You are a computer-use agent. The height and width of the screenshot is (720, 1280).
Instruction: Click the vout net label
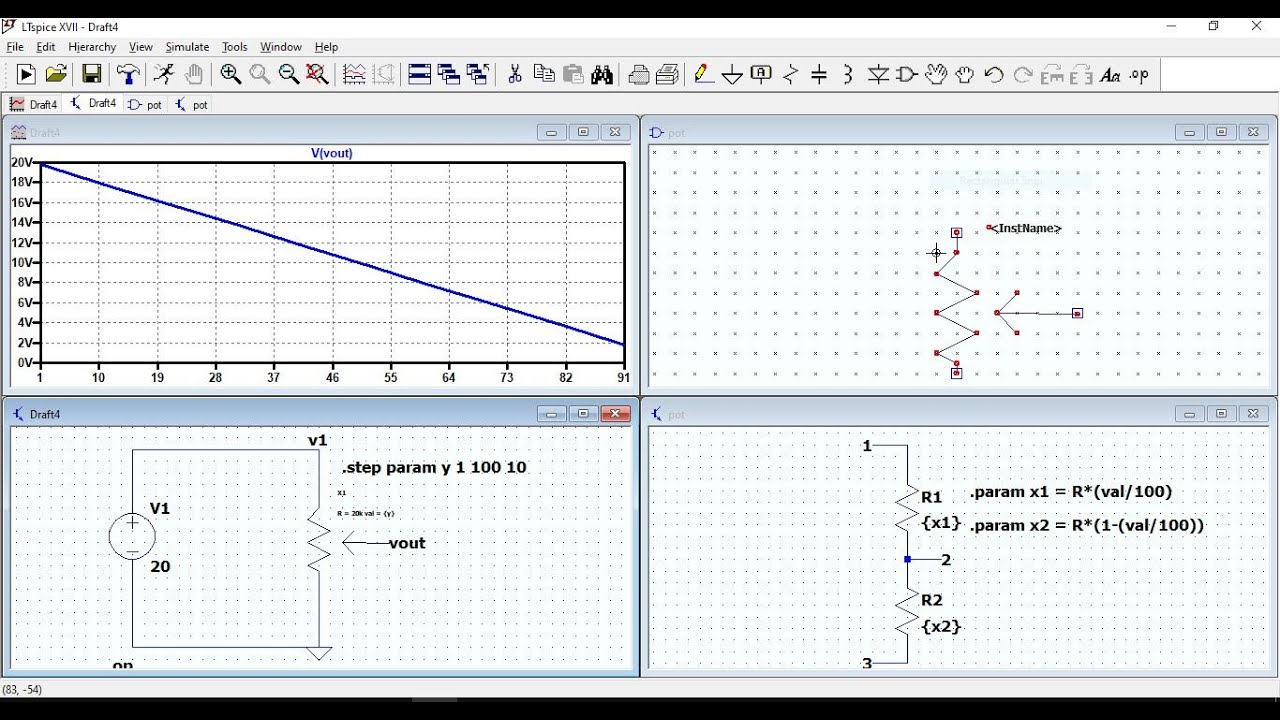[x=407, y=543]
